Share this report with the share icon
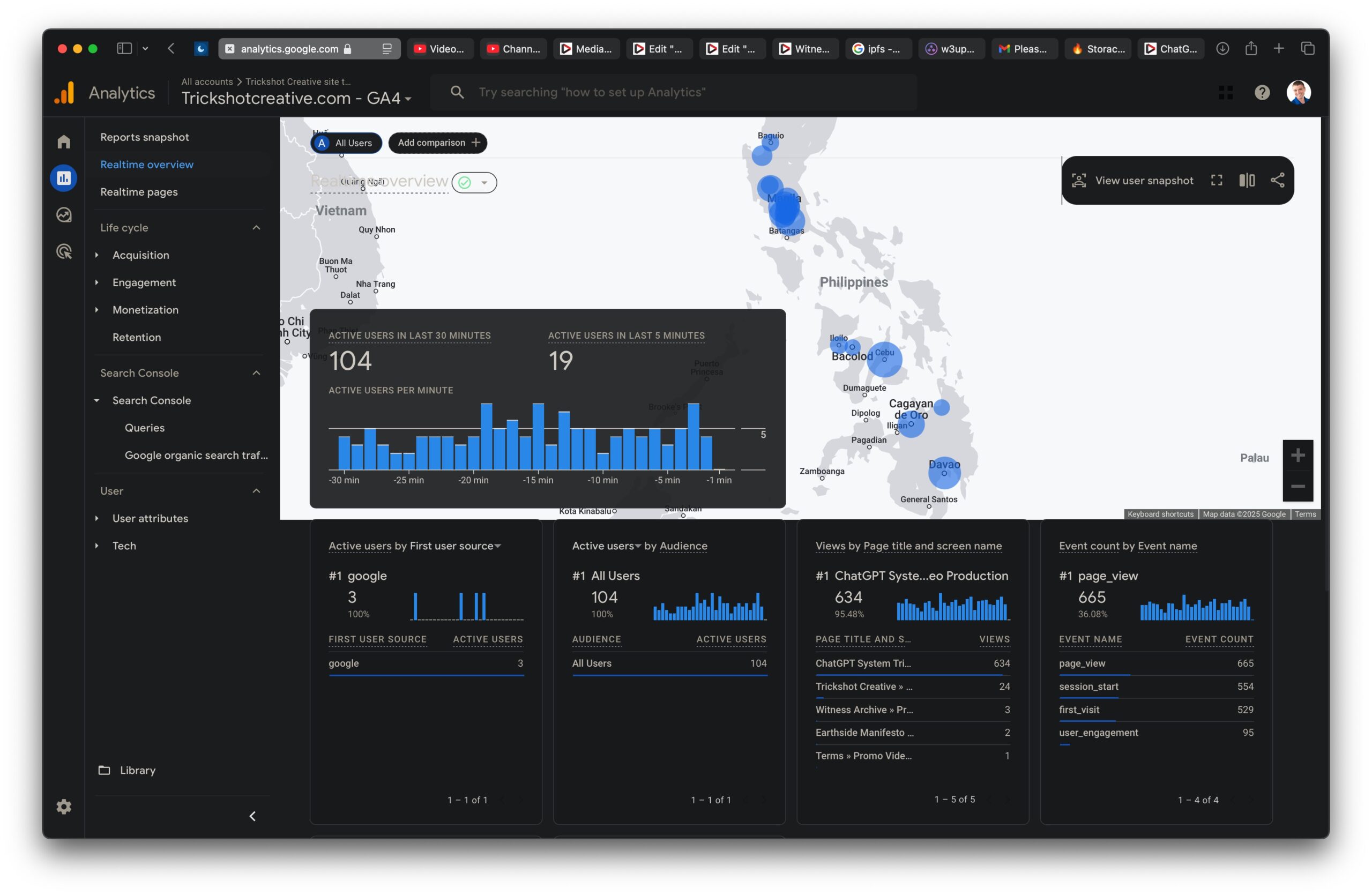1372x895 pixels. (x=1278, y=181)
